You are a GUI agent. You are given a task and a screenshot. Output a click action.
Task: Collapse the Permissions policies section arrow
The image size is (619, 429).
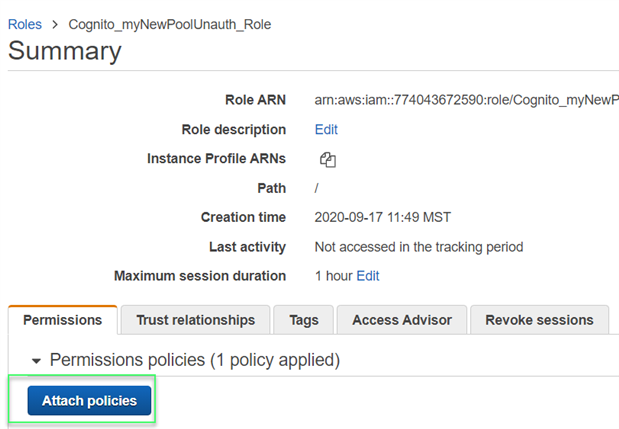point(37,360)
